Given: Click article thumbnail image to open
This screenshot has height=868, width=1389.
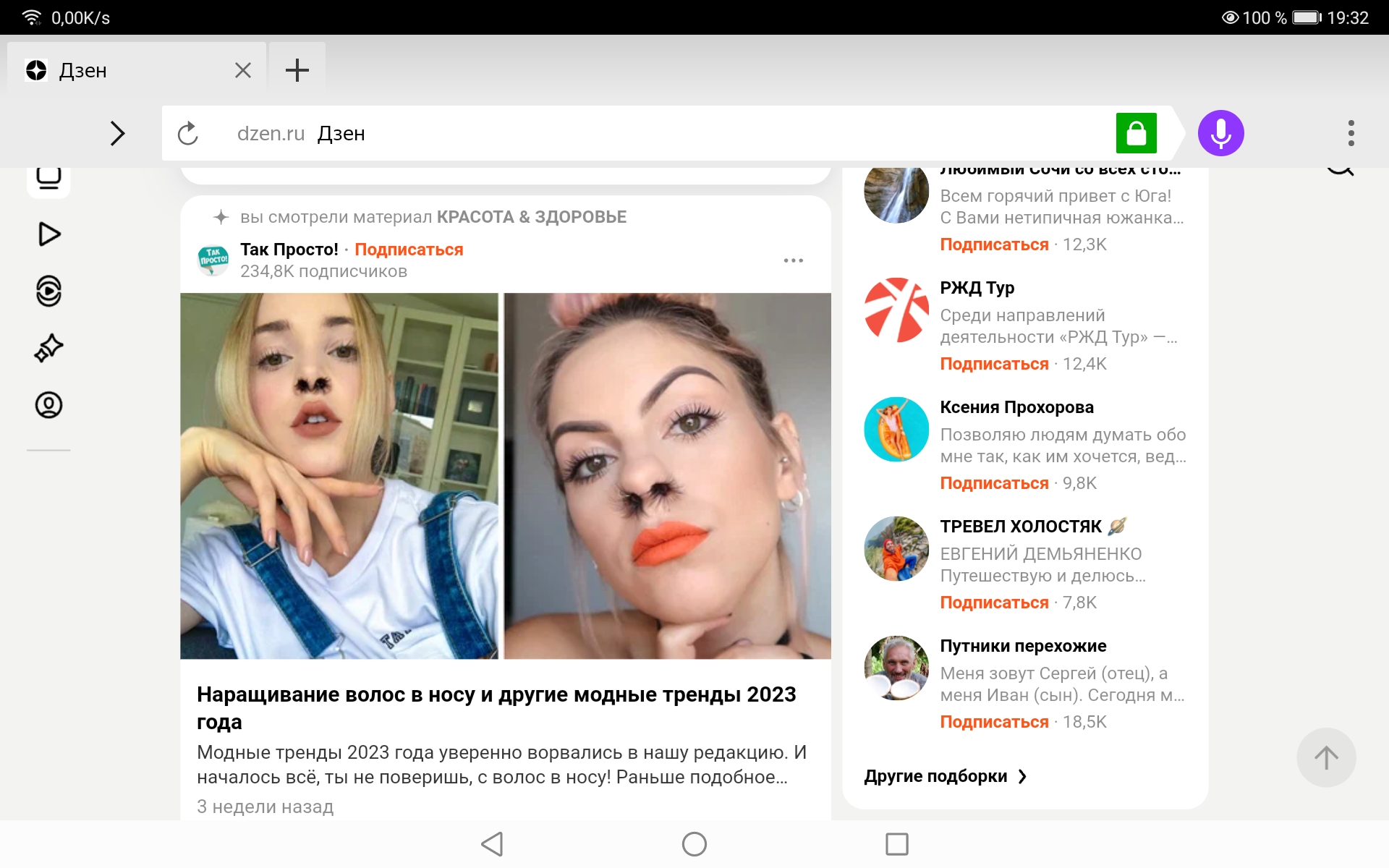Looking at the screenshot, I should click(x=506, y=473).
